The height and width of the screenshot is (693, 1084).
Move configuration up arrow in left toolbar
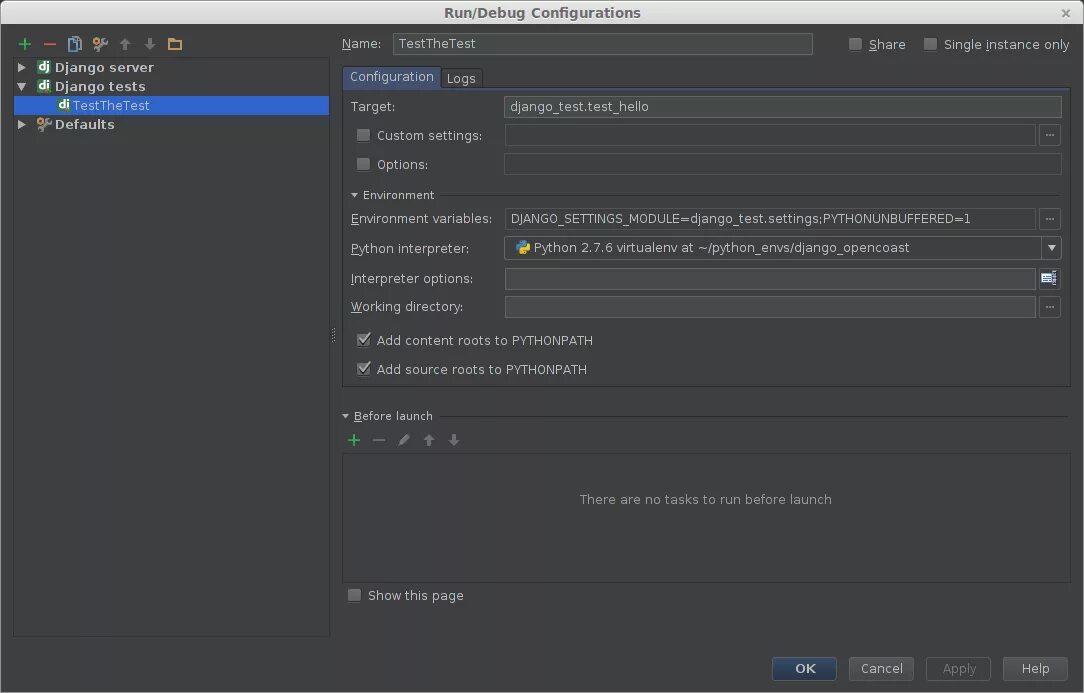click(125, 44)
